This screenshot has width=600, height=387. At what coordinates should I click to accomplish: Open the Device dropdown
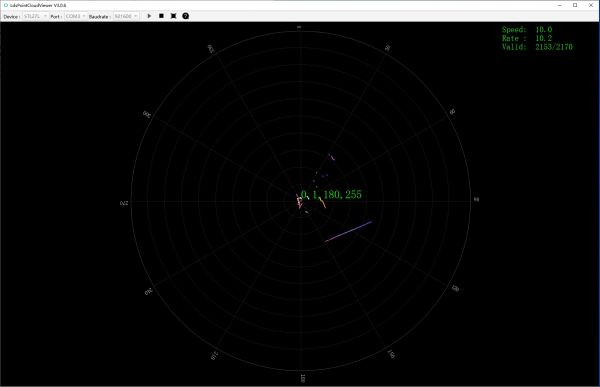point(35,16)
